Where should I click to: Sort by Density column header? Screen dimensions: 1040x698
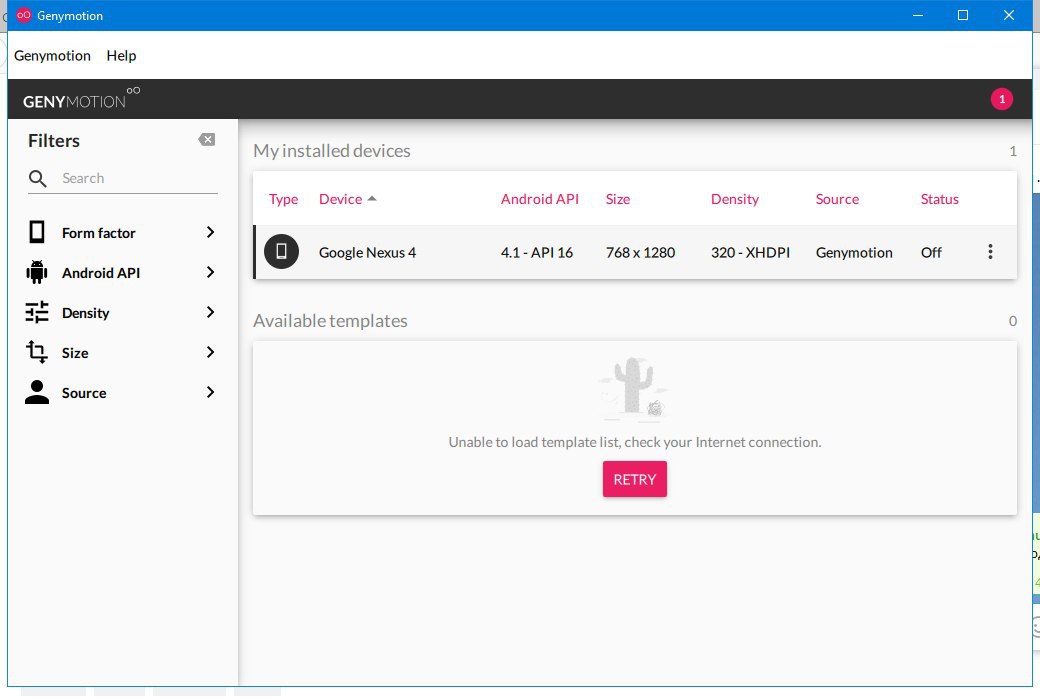pos(735,199)
